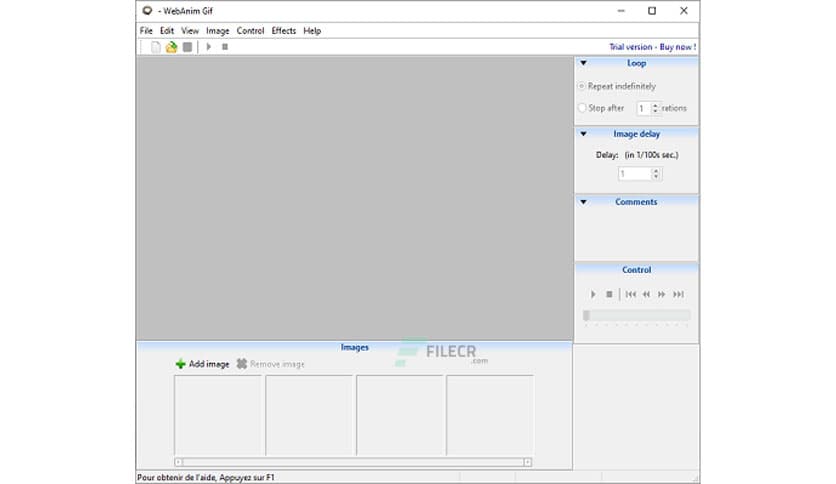Click right arrow of Images scrollbar
This screenshot has width=836, height=484.
(527, 462)
